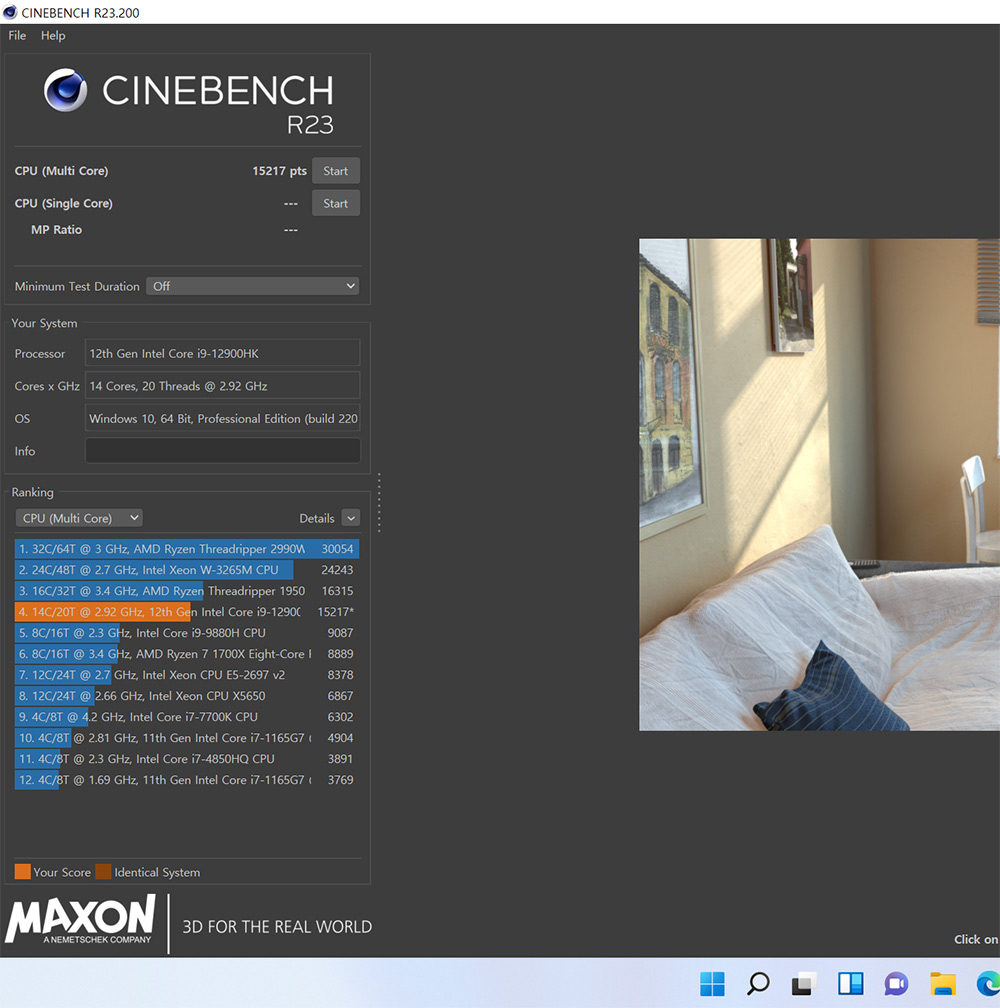Open Microsoft Edge from the taskbar
Image resolution: width=1000 pixels, height=1008 pixels.
(x=988, y=984)
